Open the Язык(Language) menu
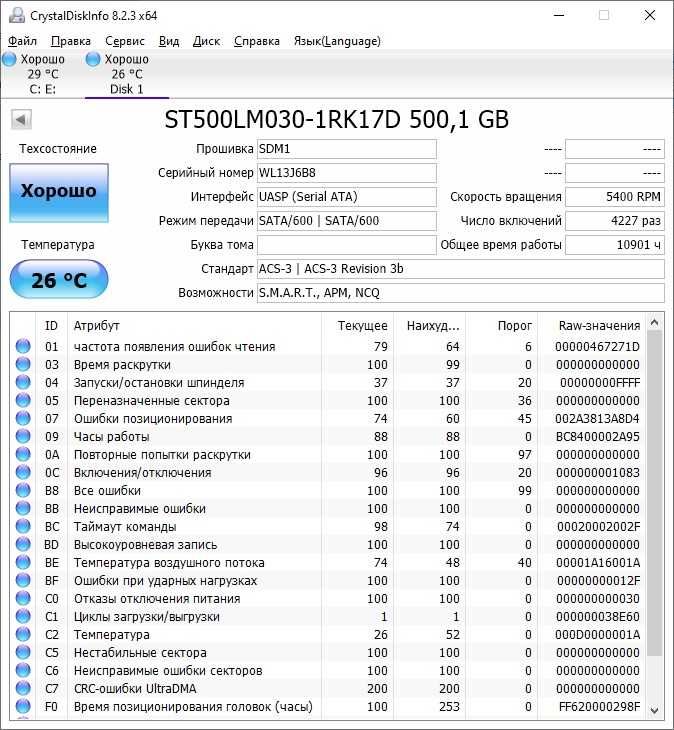 337,41
